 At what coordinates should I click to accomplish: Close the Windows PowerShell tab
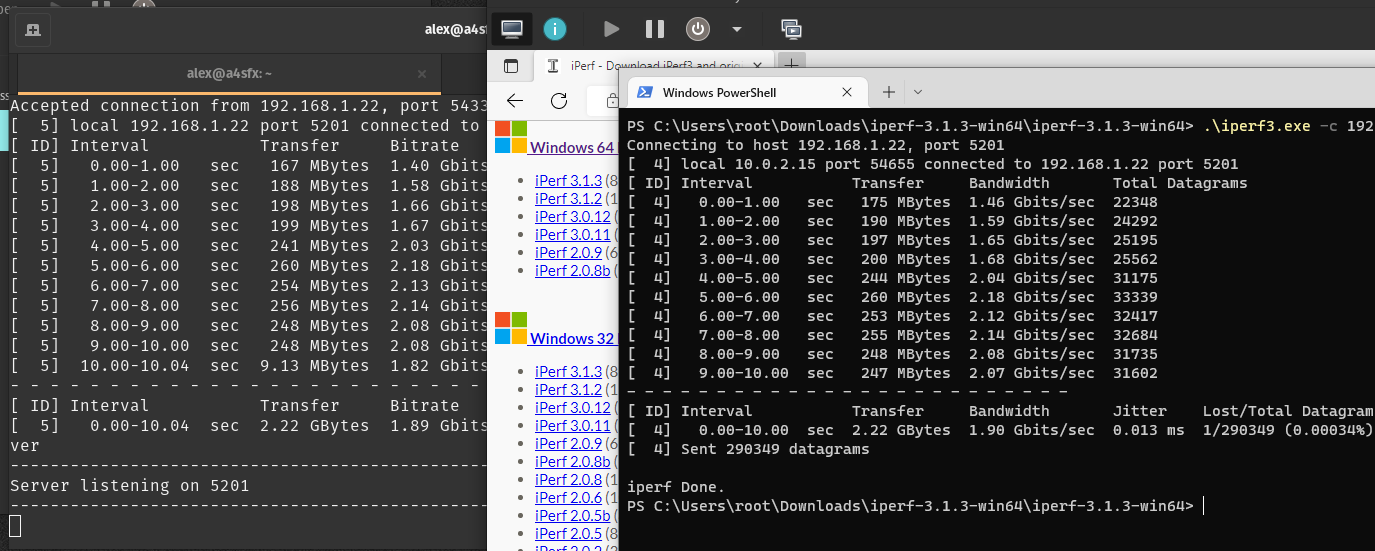[847, 92]
